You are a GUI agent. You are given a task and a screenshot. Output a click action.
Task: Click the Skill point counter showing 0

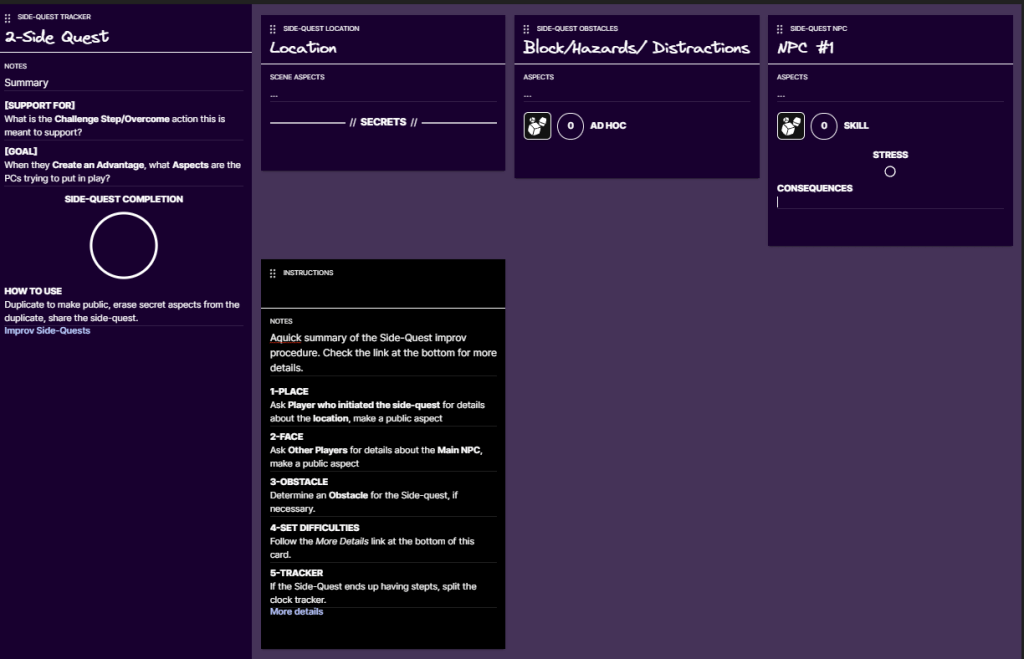[x=824, y=126]
